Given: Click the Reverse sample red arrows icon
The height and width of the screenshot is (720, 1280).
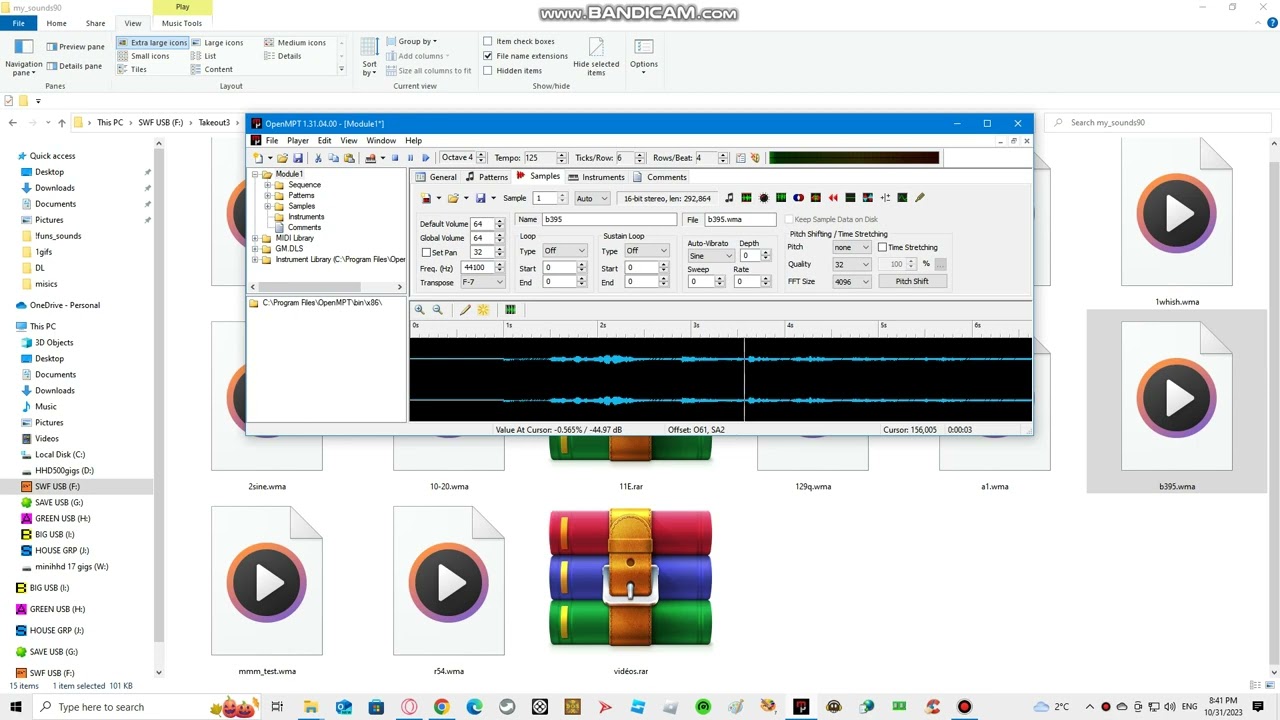Looking at the screenshot, I should 833,198.
